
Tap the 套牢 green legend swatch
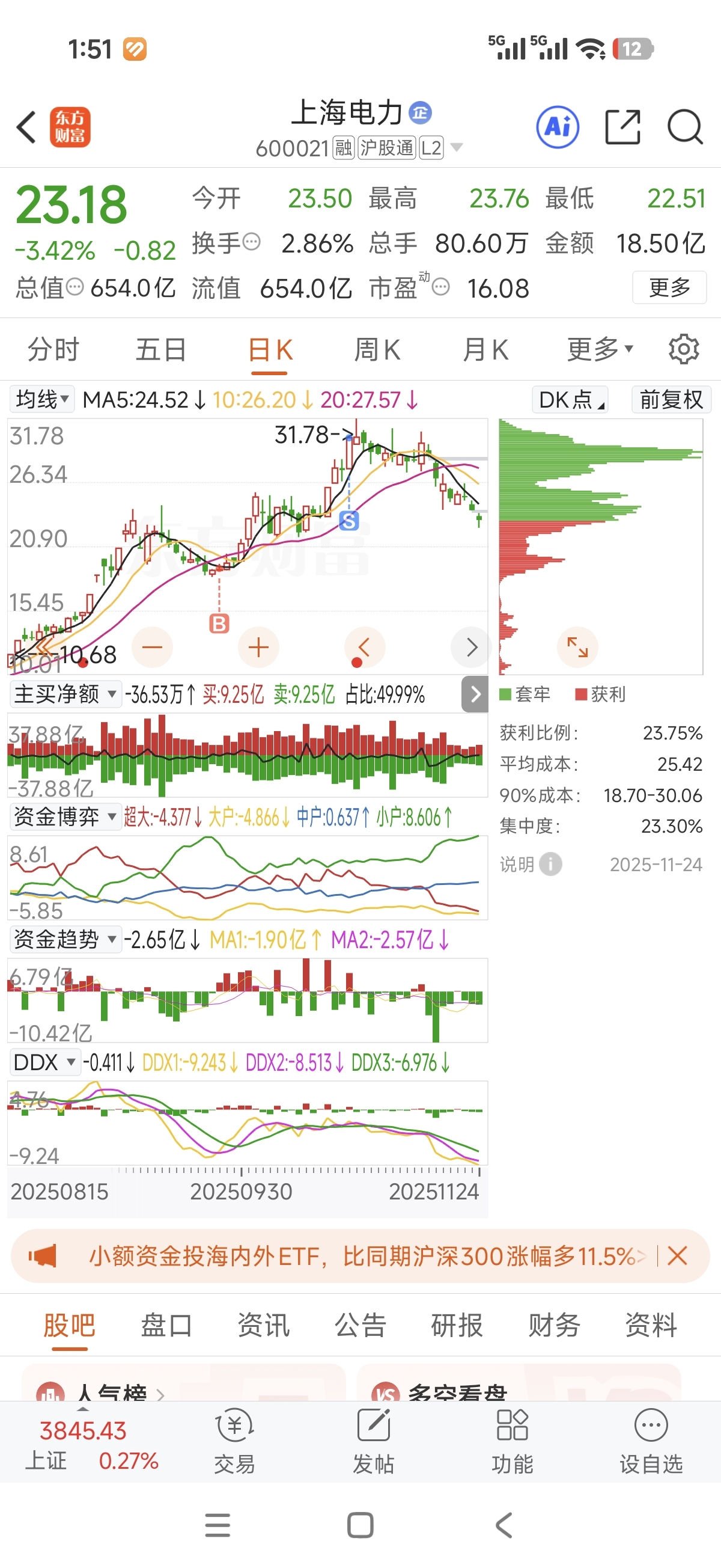[x=505, y=694]
